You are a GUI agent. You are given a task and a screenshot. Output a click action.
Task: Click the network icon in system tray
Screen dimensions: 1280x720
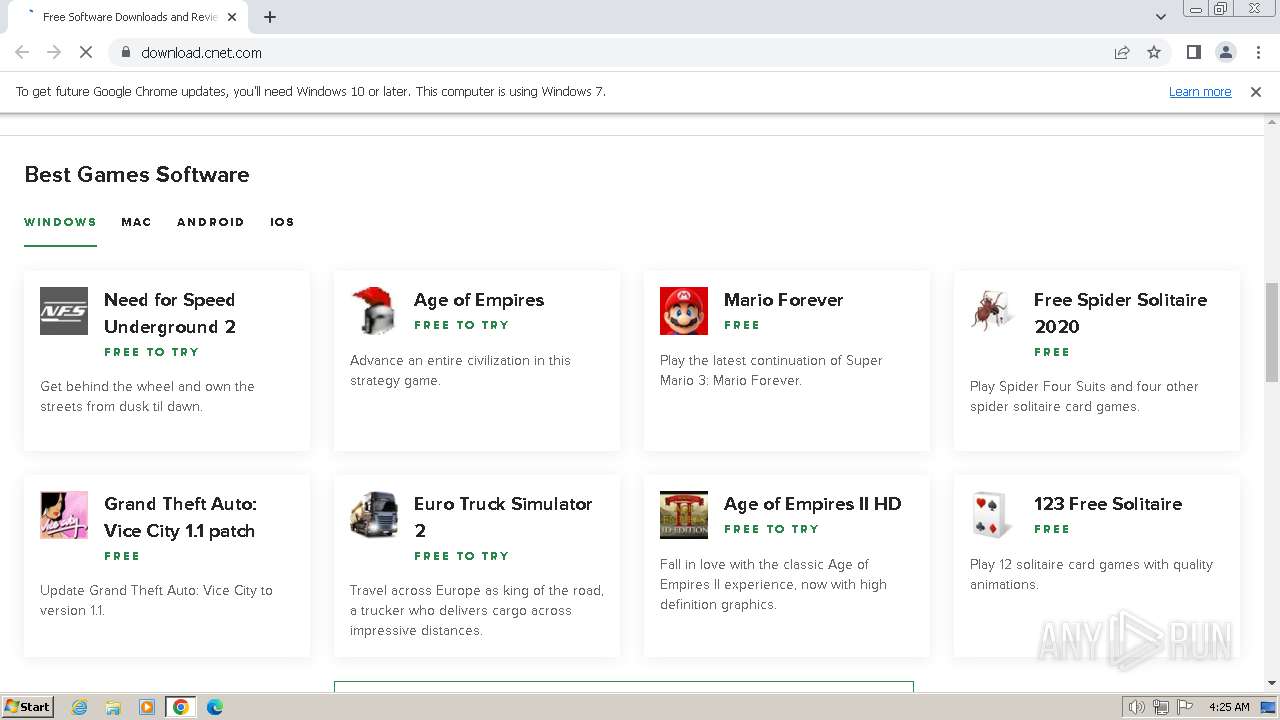click(1161, 707)
